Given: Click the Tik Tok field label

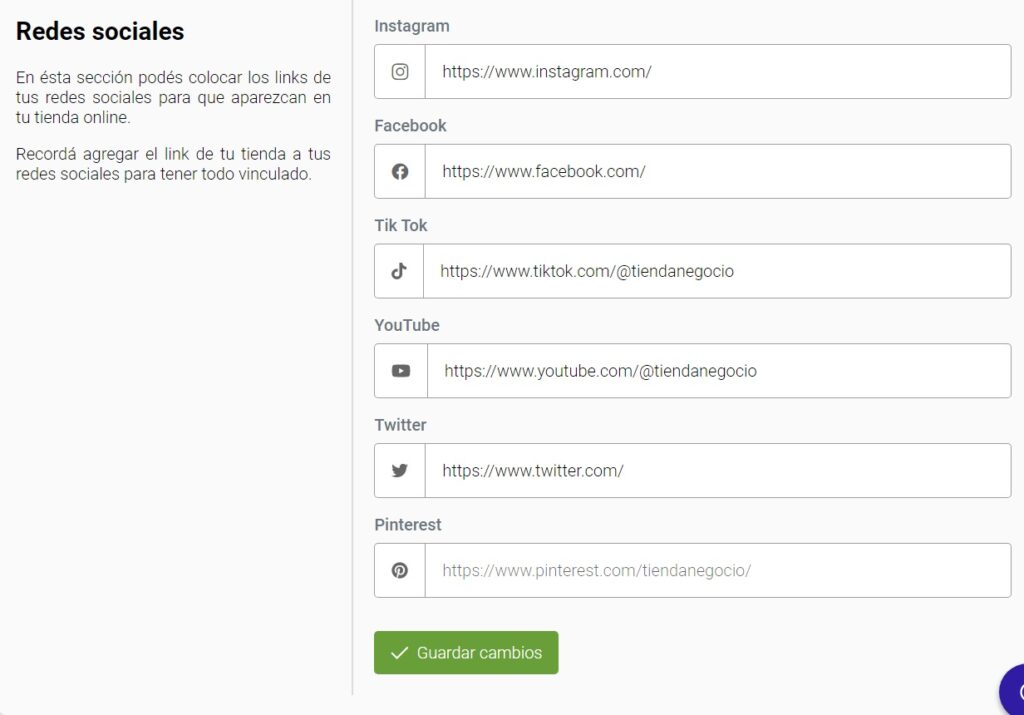Looking at the screenshot, I should [400, 225].
